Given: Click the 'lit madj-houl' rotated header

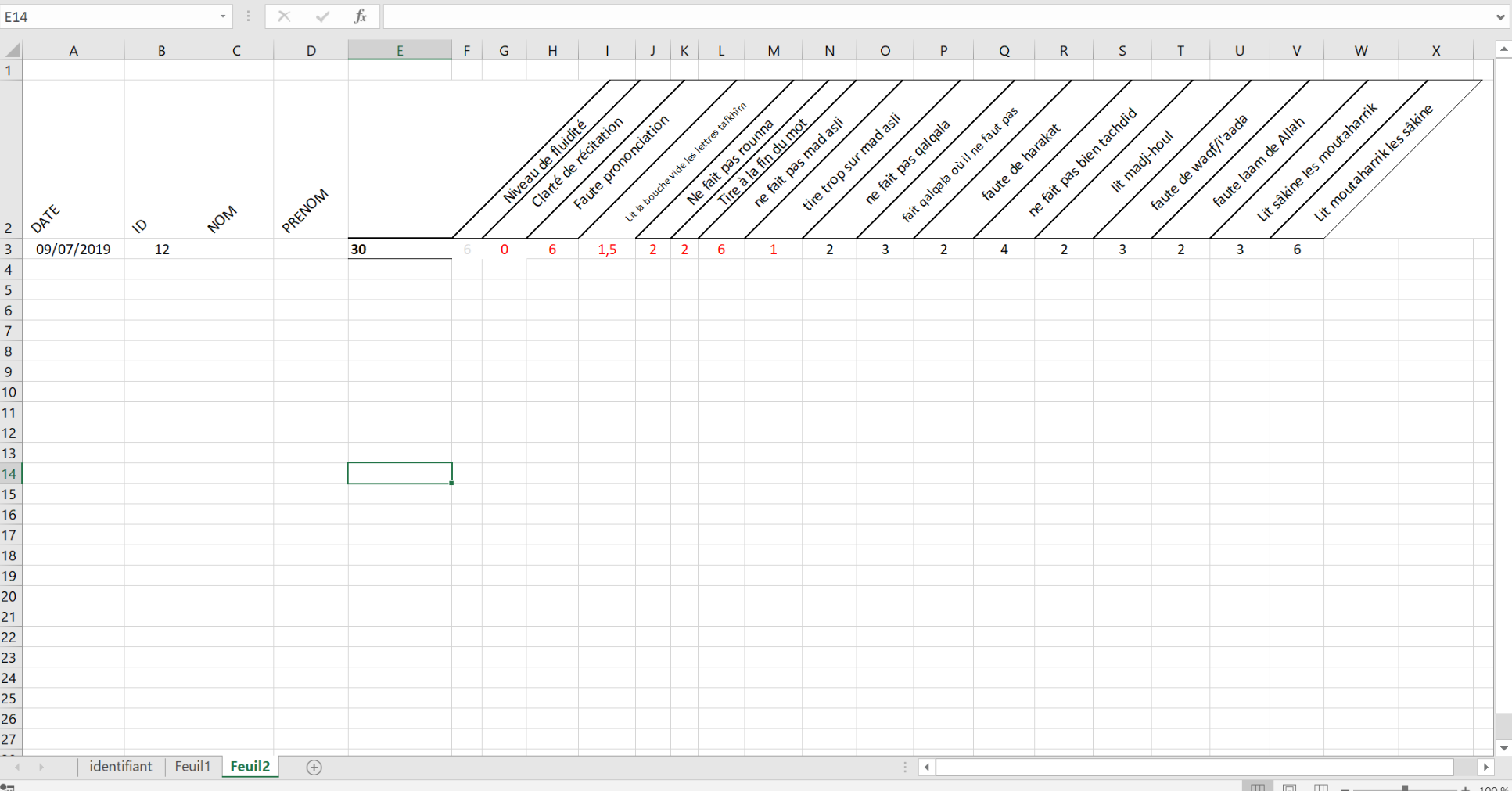Looking at the screenshot, I should click(1142, 162).
